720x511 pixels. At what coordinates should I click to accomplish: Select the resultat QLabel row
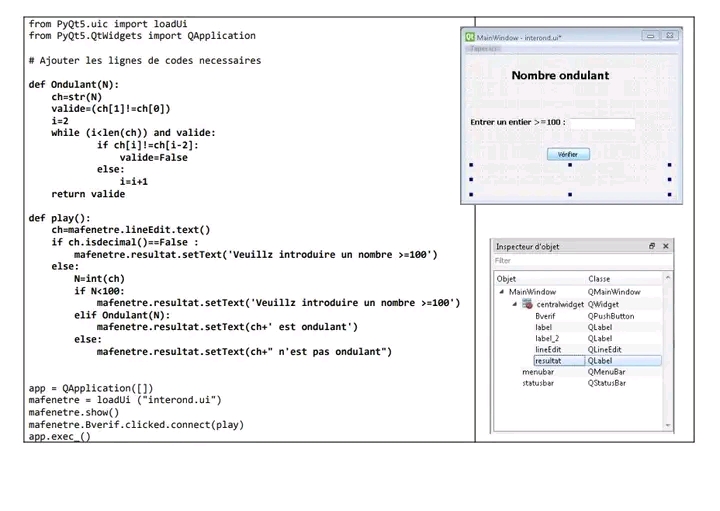tap(548, 361)
